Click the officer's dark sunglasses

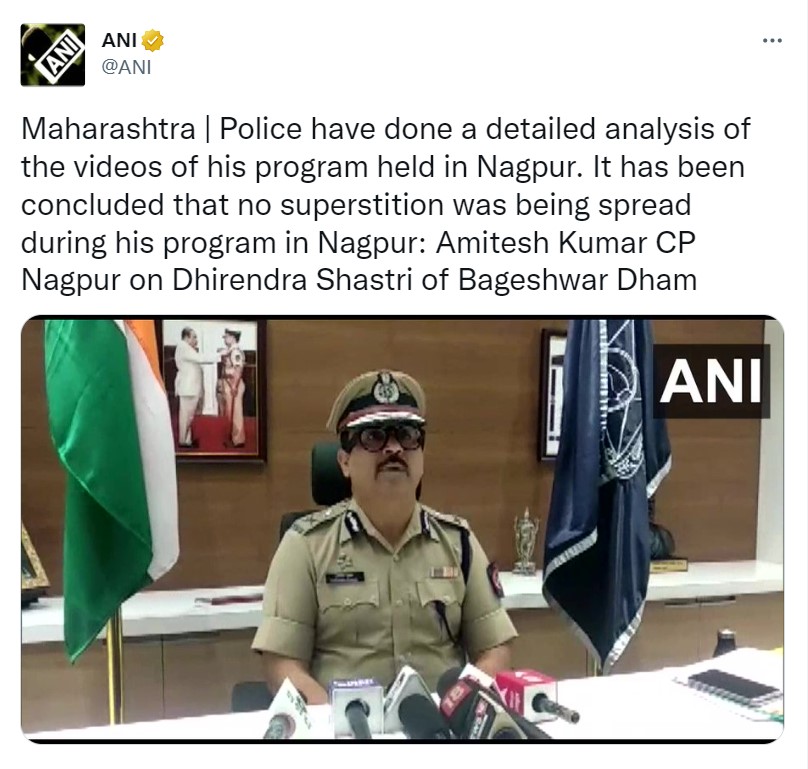(x=385, y=439)
